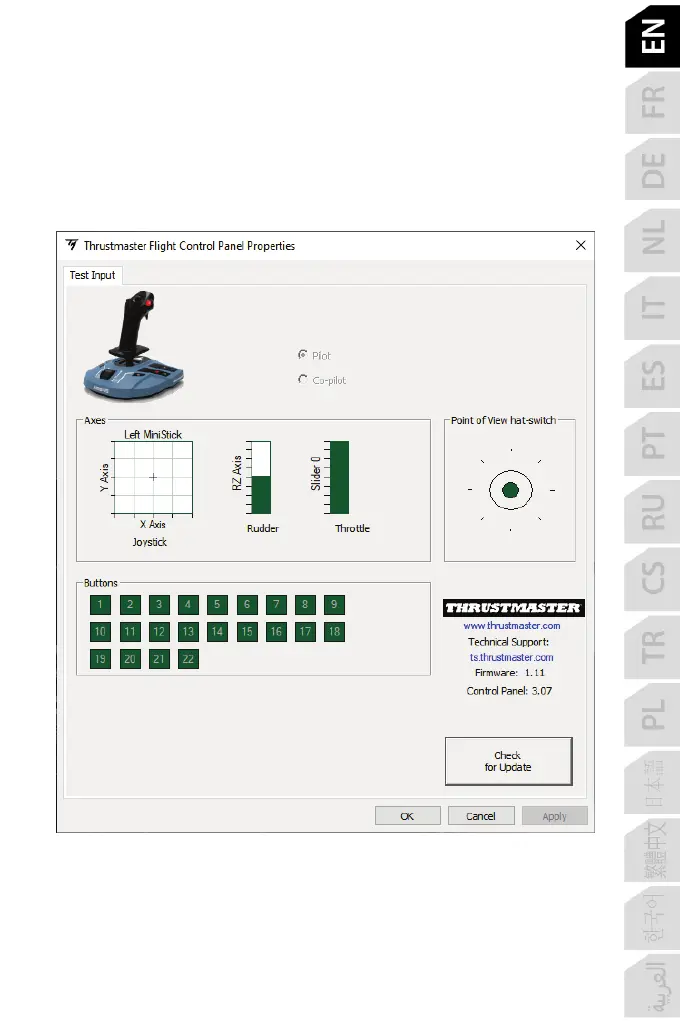Screen dimensions: 680x1021
Task: Click button indicator 11
Action: click(x=130, y=632)
